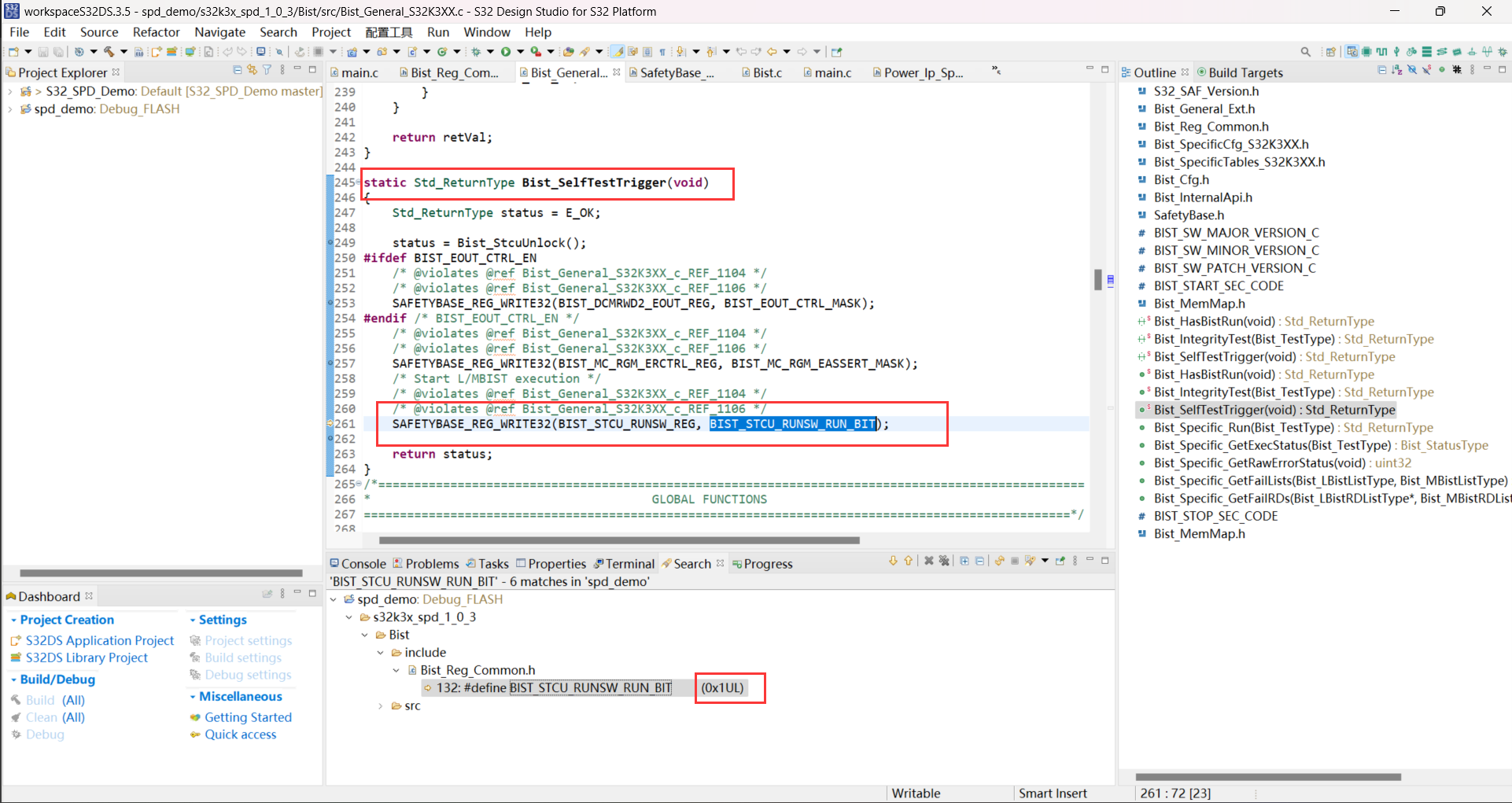
Task: Open the Search dialog magnifier icon
Action: (x=1306, y=51)
